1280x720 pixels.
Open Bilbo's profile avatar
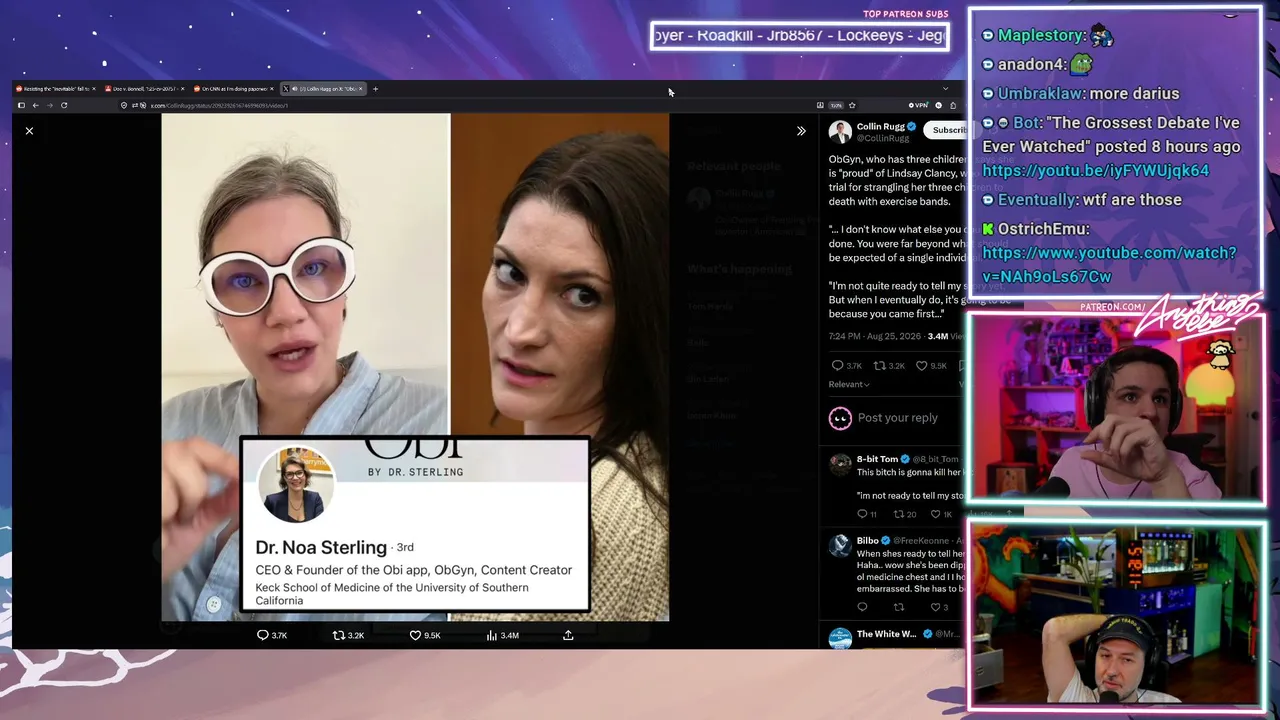click(x=840, y=547)
